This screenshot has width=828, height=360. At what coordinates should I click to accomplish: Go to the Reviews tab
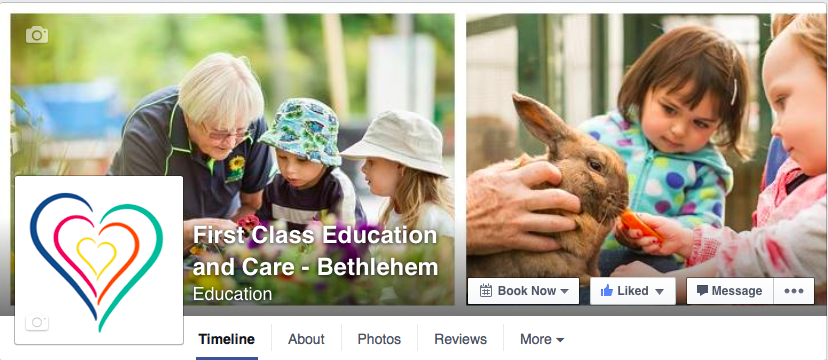[460, 339]
